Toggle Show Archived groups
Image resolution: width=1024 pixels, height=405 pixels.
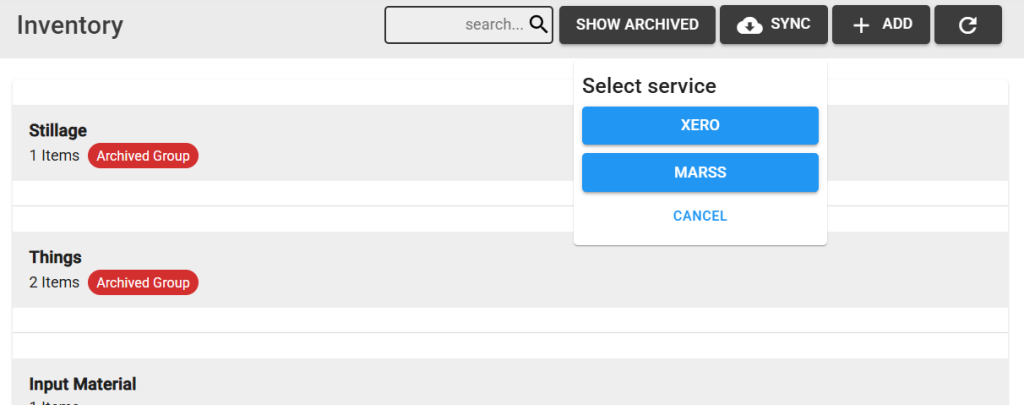pyautogui.click(x=637, y=25)
